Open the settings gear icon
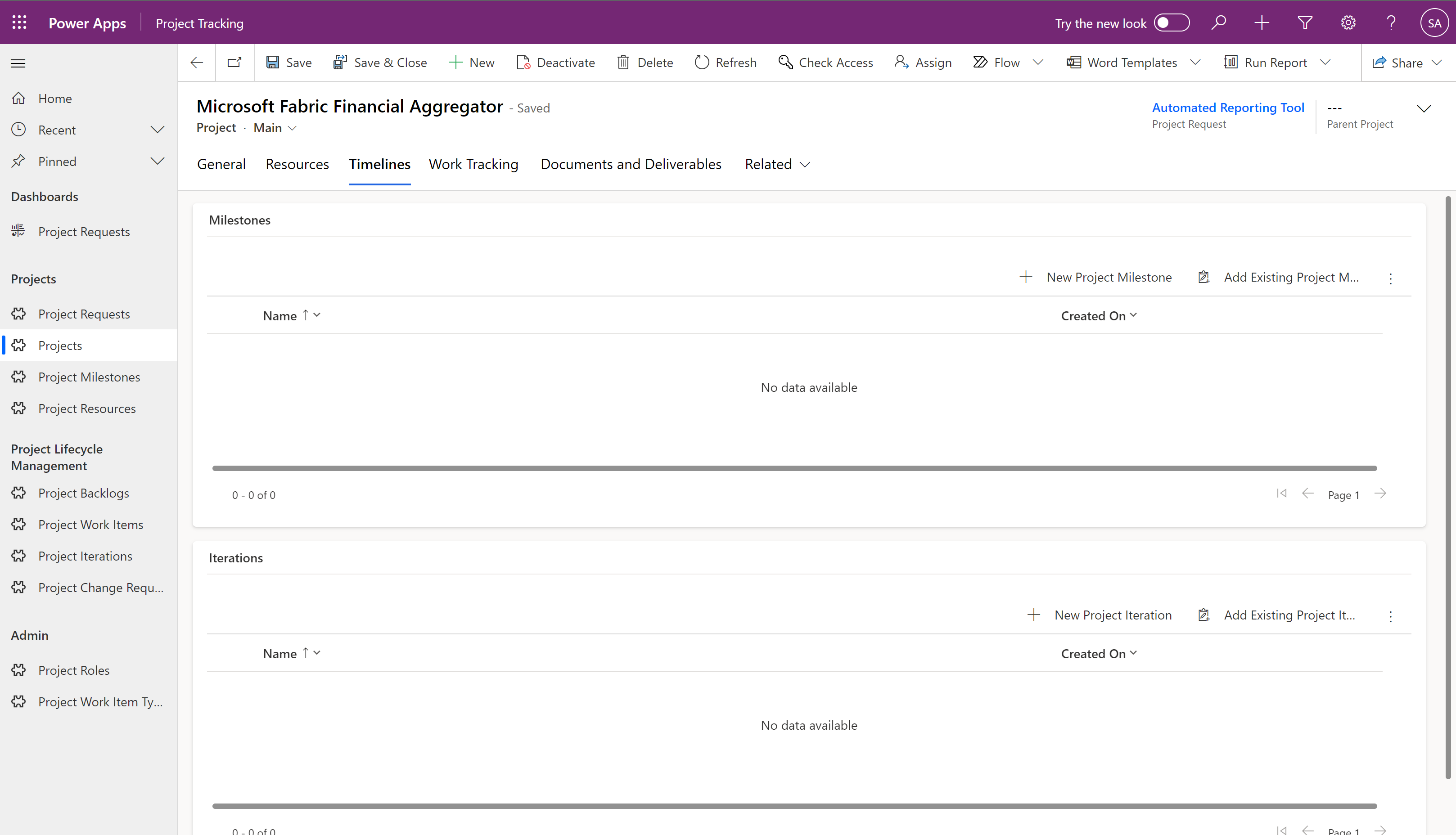 [x=1348, y=23]
